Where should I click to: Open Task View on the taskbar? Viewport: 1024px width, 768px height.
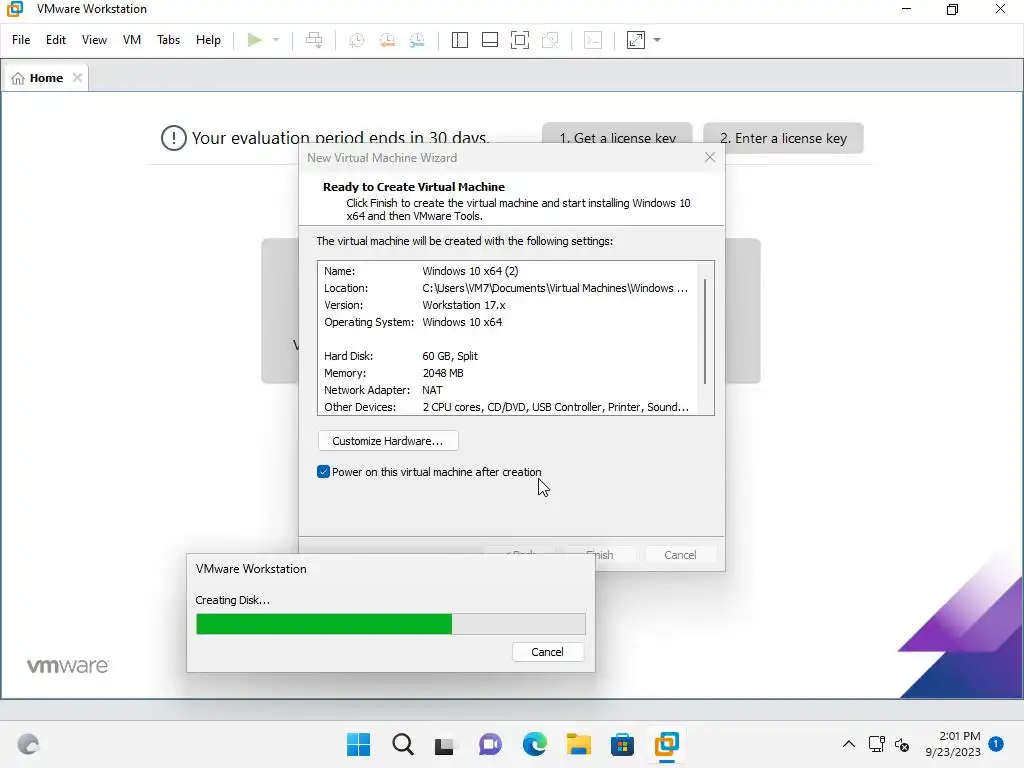click(x=445, y=744)
